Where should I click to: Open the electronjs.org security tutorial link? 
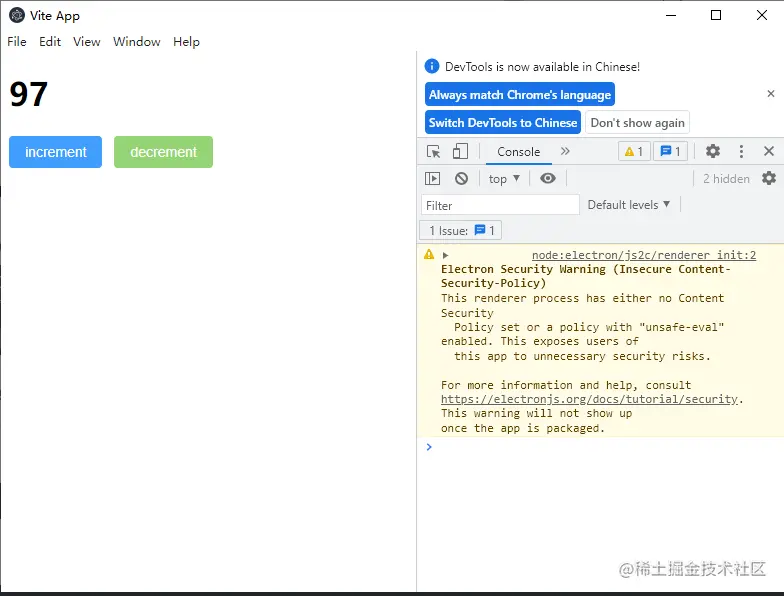coord(590,399)
